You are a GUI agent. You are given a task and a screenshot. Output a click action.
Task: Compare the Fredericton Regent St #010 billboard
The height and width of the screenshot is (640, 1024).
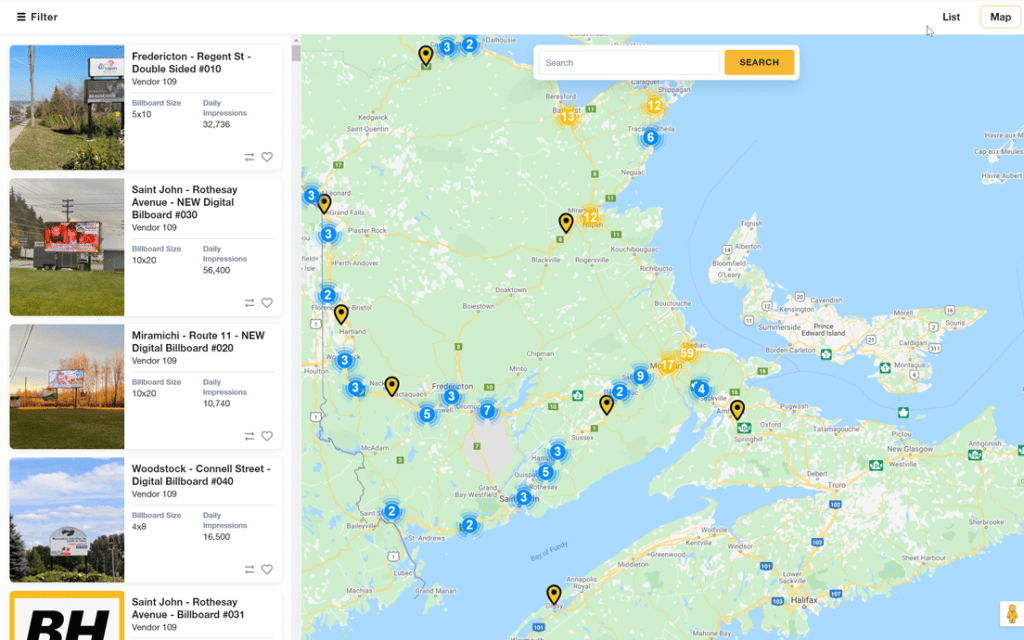tap(249, 157)
